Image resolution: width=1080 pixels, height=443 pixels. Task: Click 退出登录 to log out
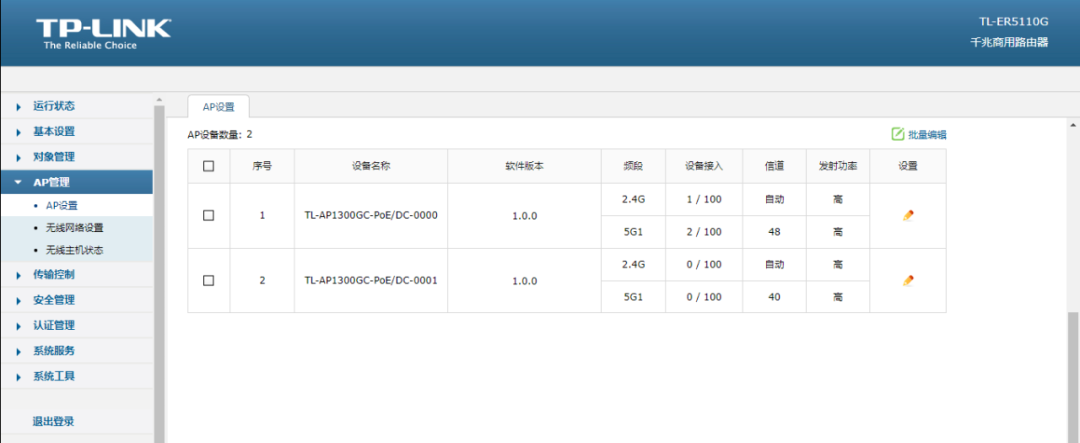[x=53, y=422]
